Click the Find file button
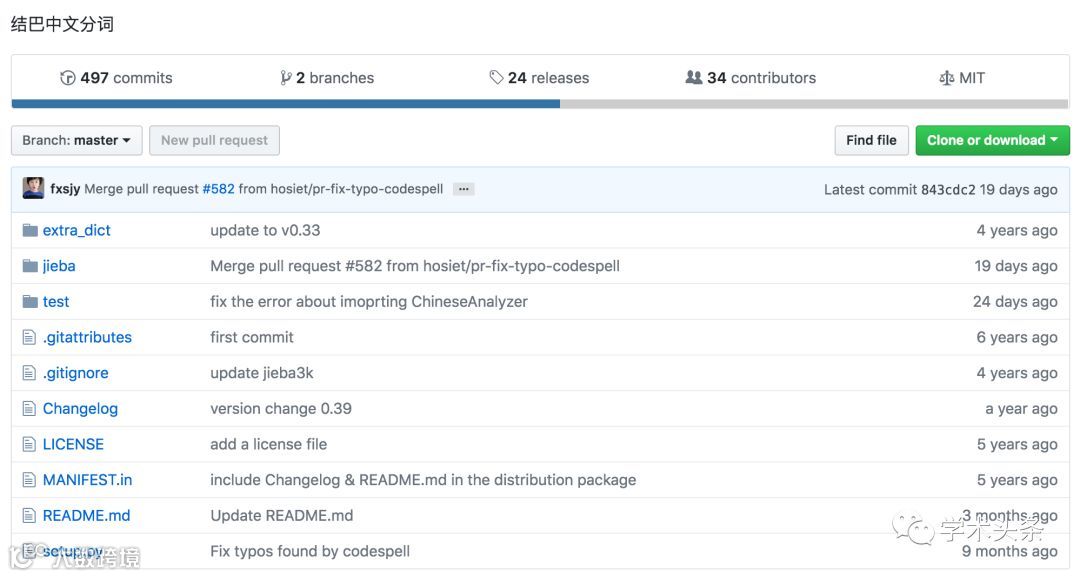 pyautogui.click(x=871, y=140)
